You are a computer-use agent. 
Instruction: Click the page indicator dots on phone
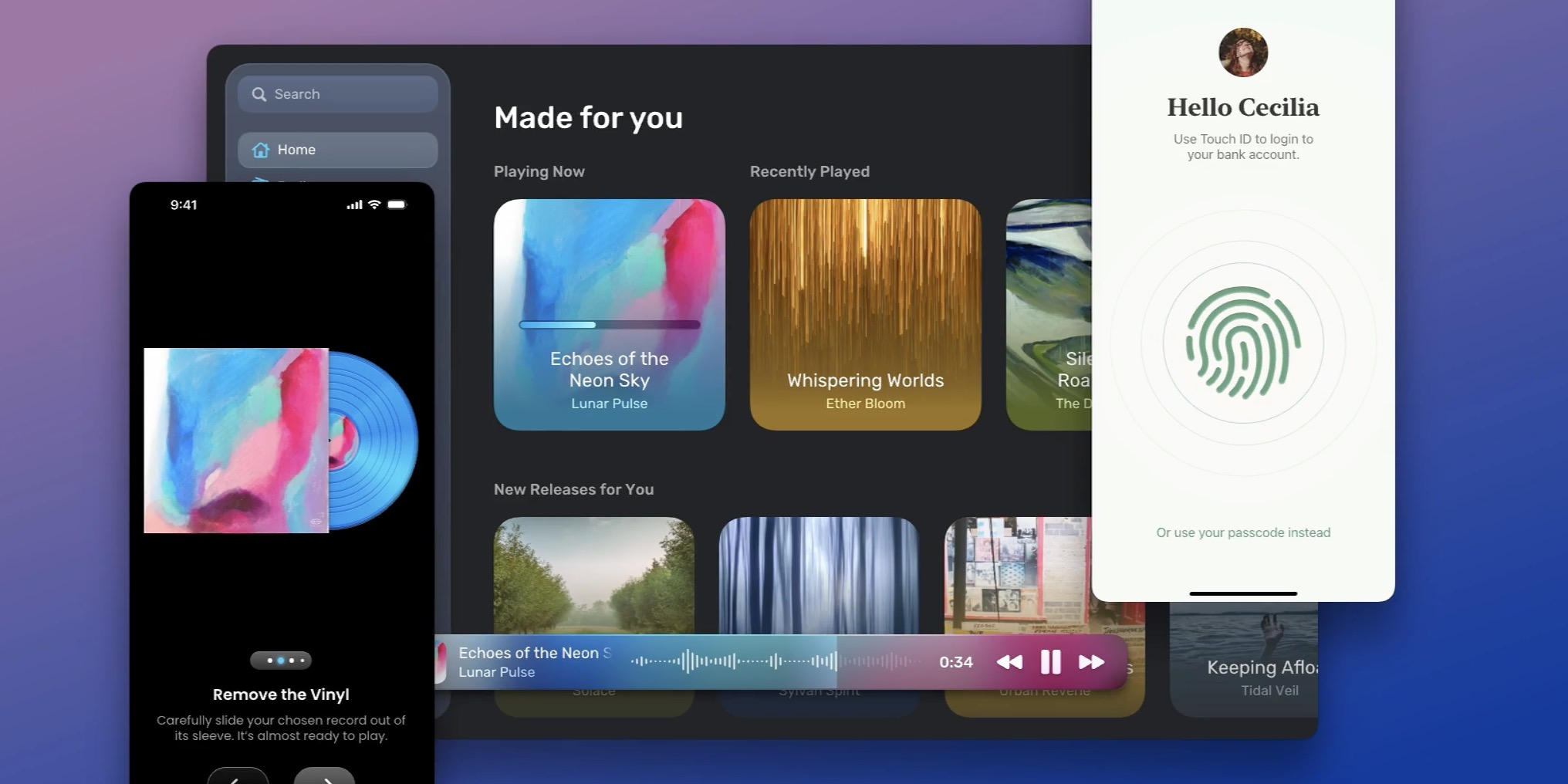pos(281,661)
